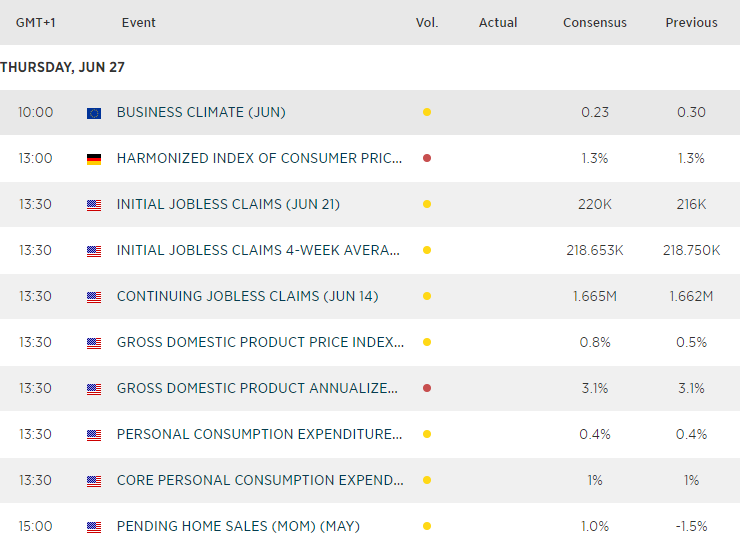
Task: Open Personal Consumption Expenditures event
Action: tap(260, 434)
